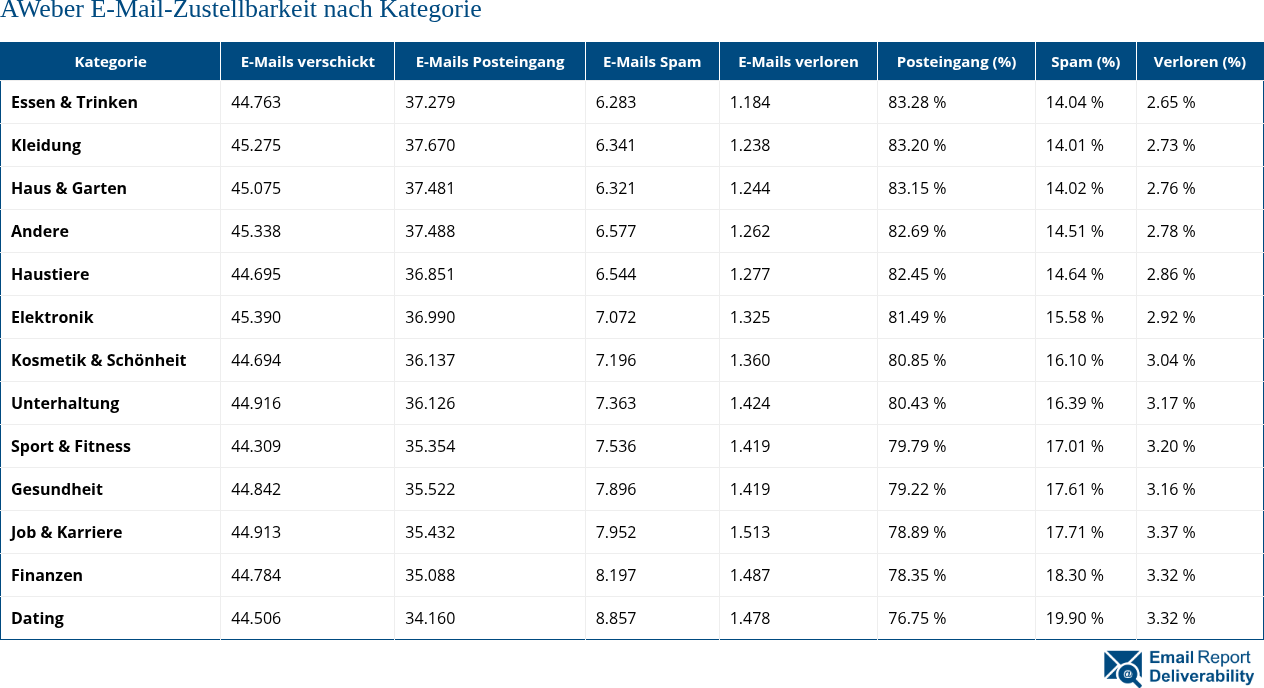This screenshot has width=1264, height=688.
Task: Select the Dating category cell
Action: tap(37, 618)
